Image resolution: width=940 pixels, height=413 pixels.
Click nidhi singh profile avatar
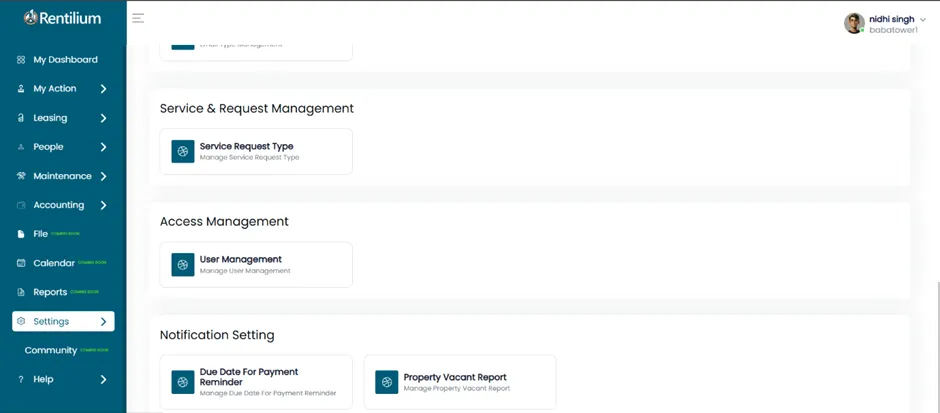(854, 23)
